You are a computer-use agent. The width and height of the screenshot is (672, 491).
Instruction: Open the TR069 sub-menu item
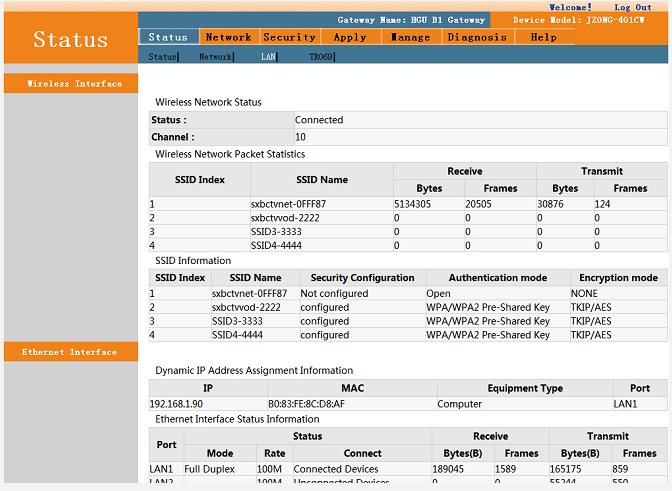(321, 57)
